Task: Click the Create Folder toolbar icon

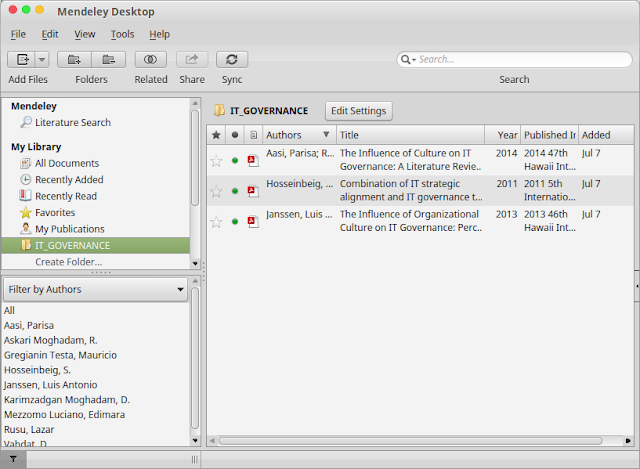Action: click(x=74, y=60)
